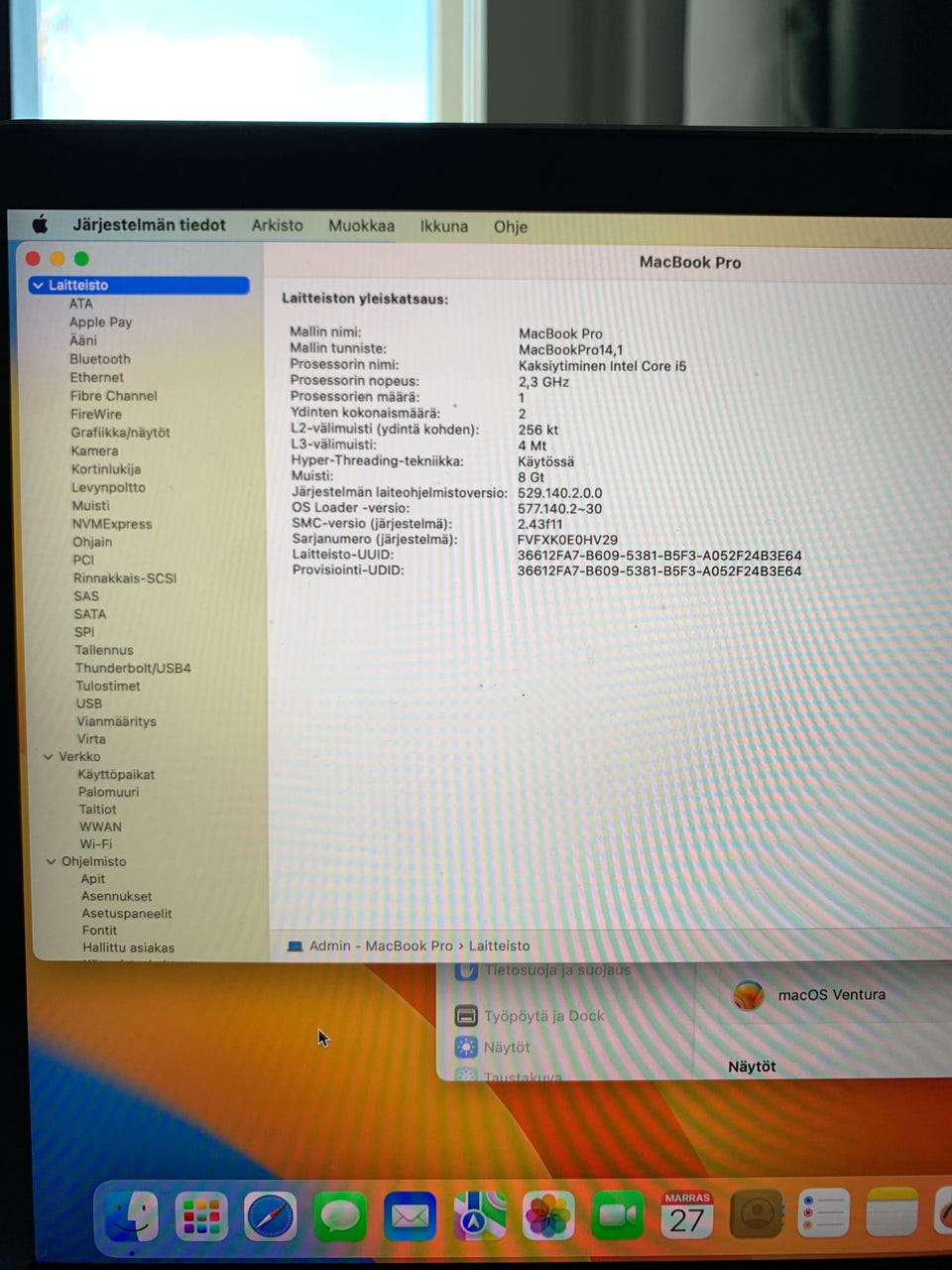Screen dimensions: 952x1270
Task: Select SATA in the sidebar
Action: click(90, 614)
